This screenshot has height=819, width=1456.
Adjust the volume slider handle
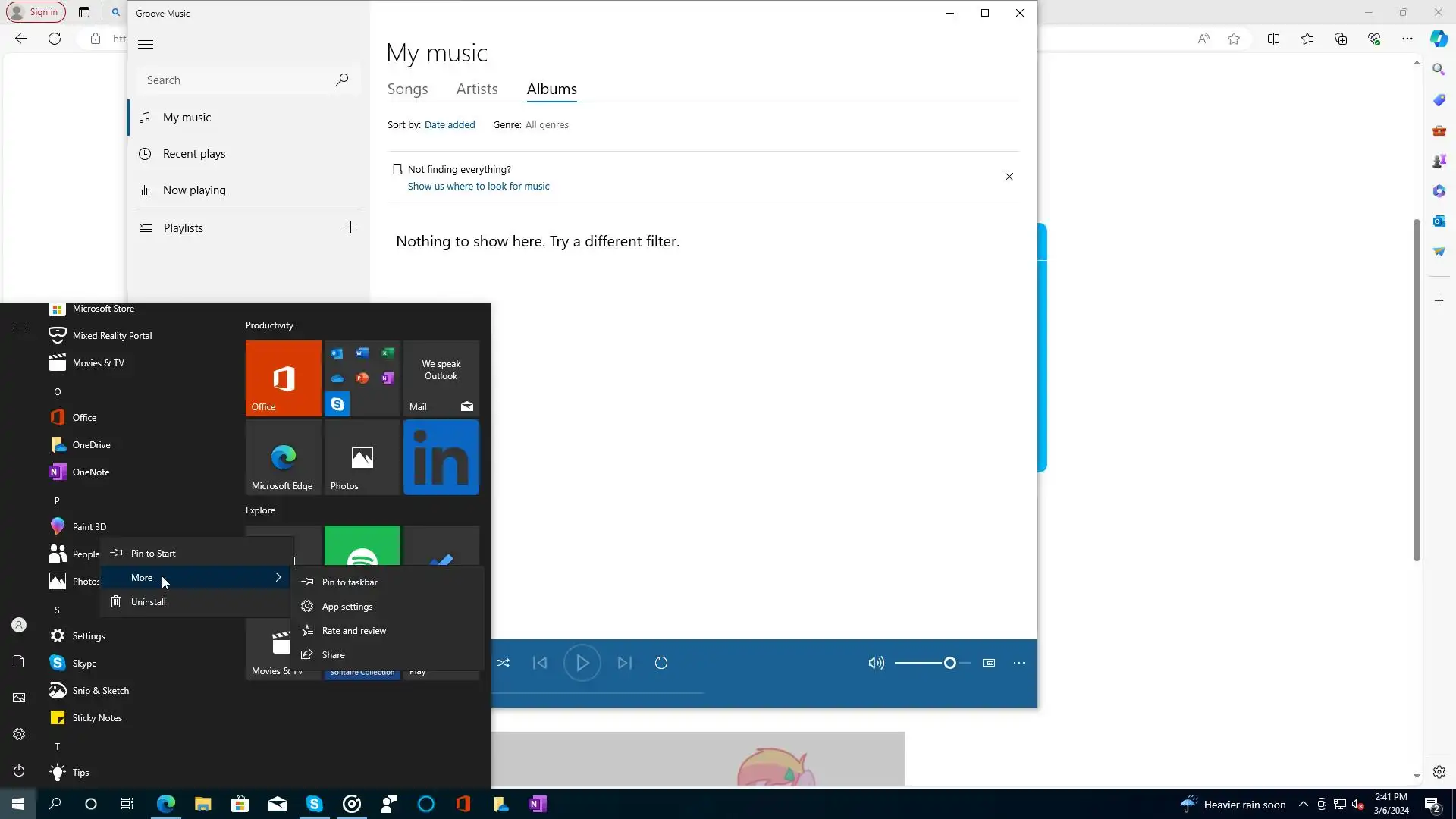pyautogui.click(x=949, y=663)
